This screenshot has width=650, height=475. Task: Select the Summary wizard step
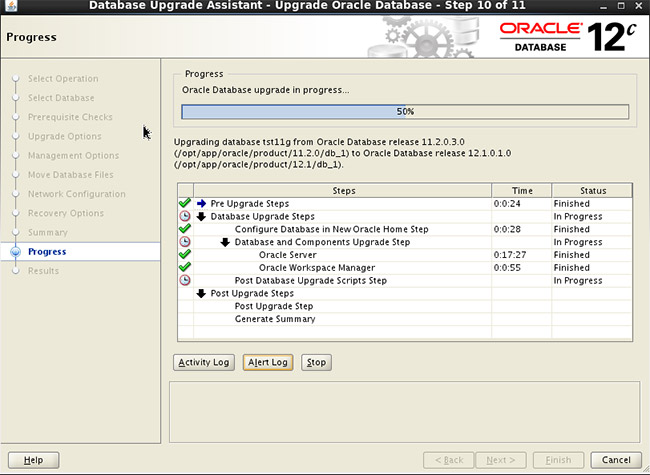[x=48, y=233]
